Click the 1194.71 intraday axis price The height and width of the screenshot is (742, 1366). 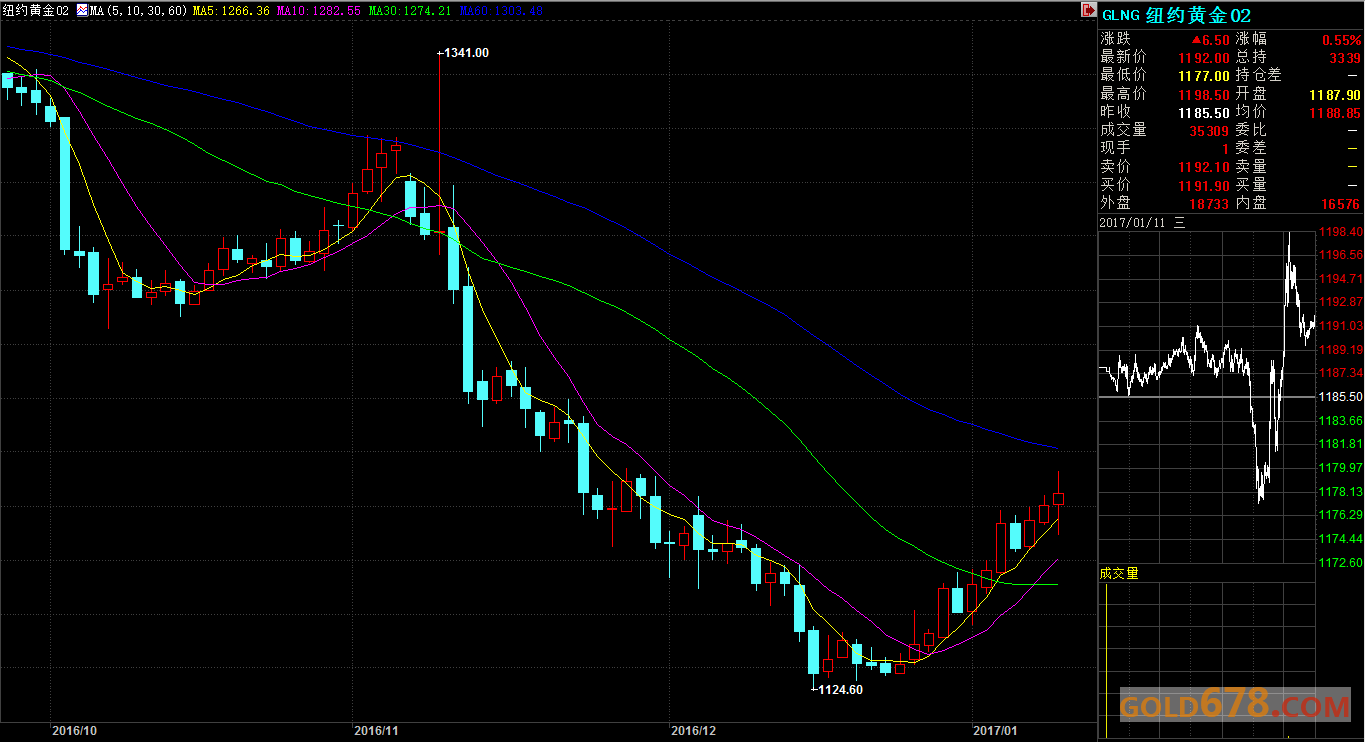[x=1341, y=279]
